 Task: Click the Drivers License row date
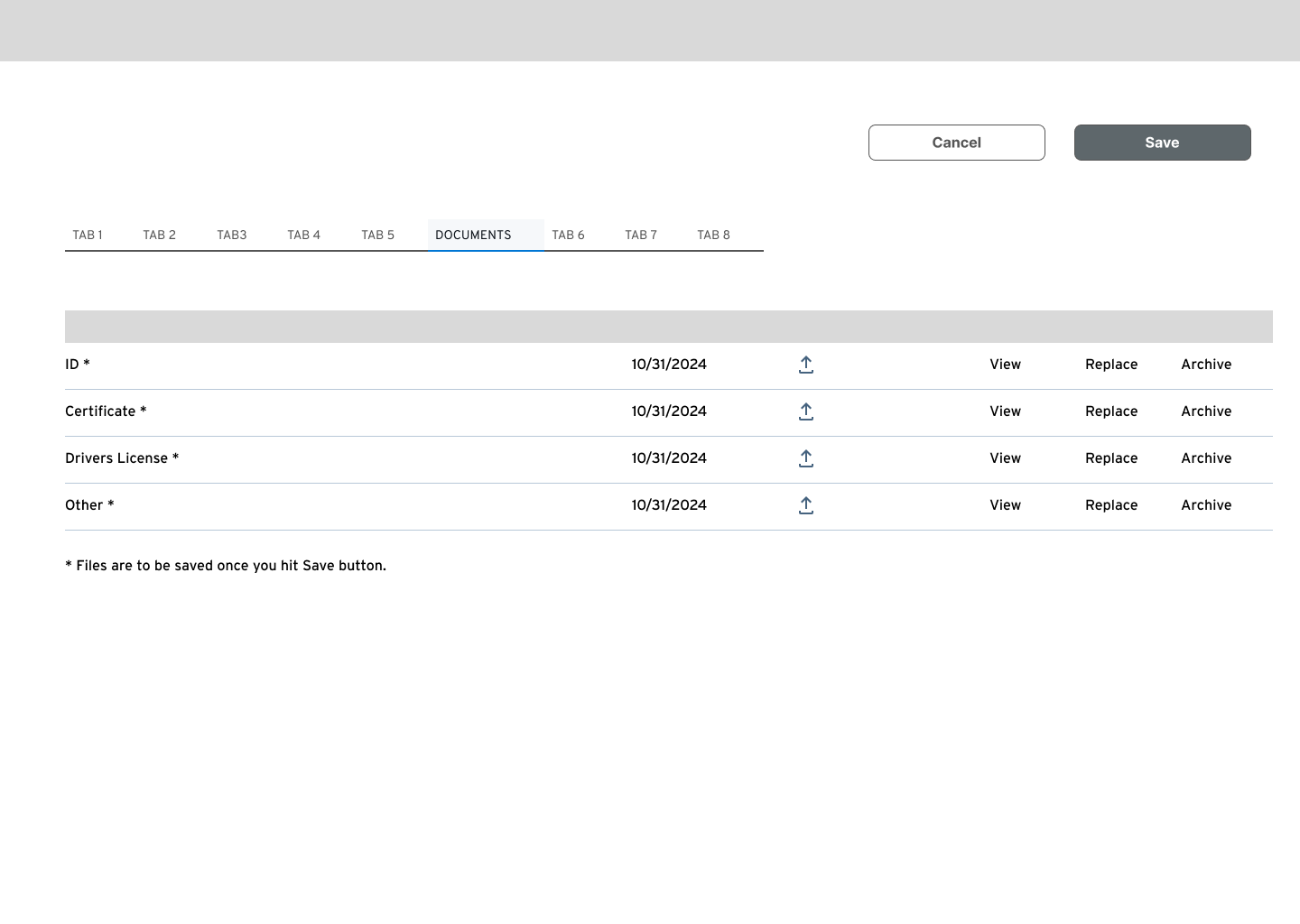point(669,458)
